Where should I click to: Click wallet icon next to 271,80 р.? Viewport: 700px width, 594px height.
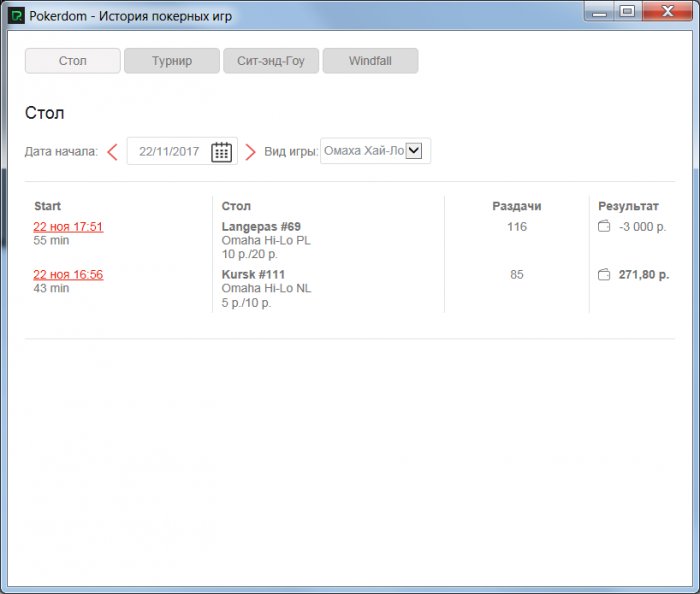(x=604, y=274)
